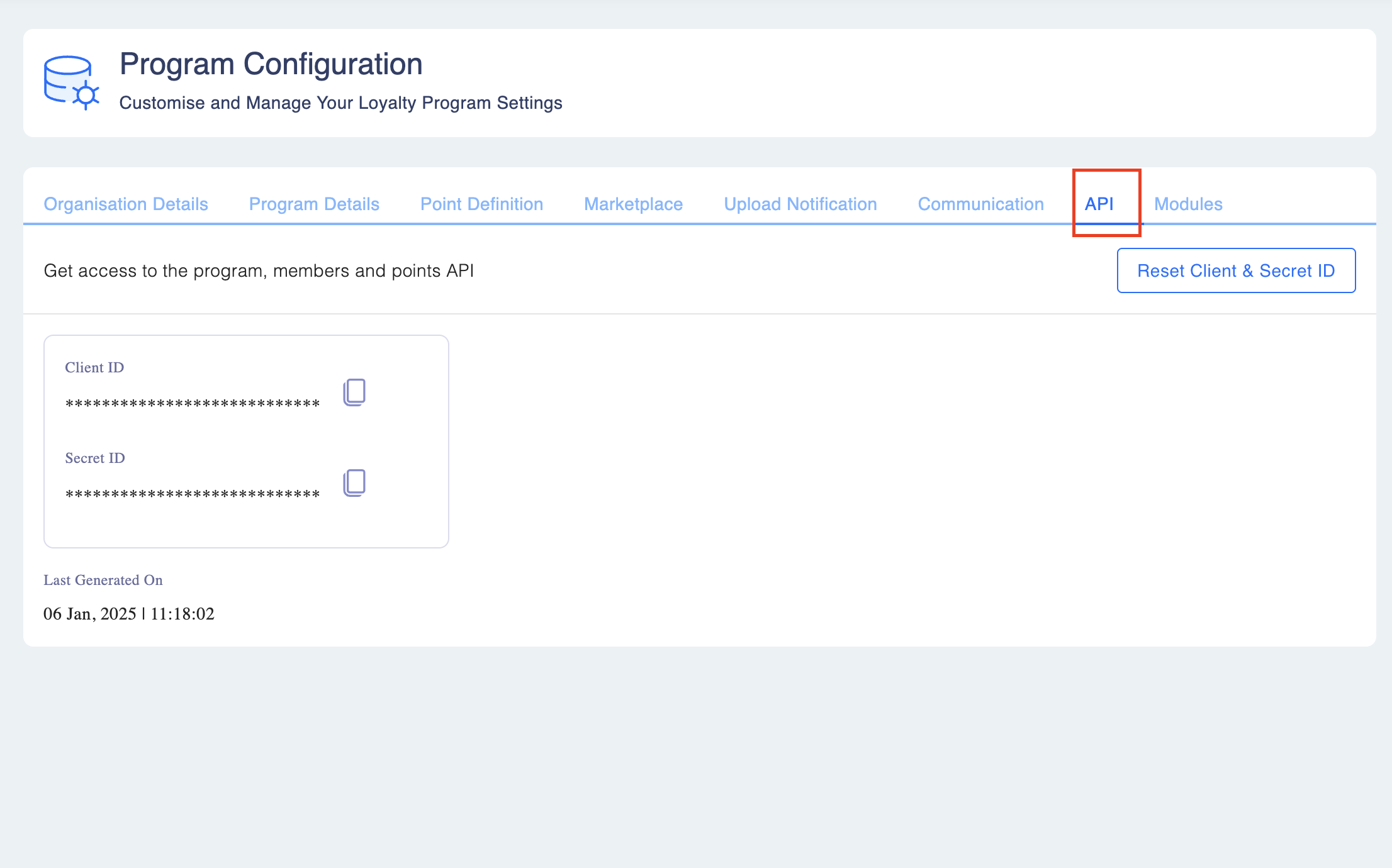The width and height of the screenshot is (1392, 868).
Task: Switch to the Modules tab
Action: (1188, 204)
